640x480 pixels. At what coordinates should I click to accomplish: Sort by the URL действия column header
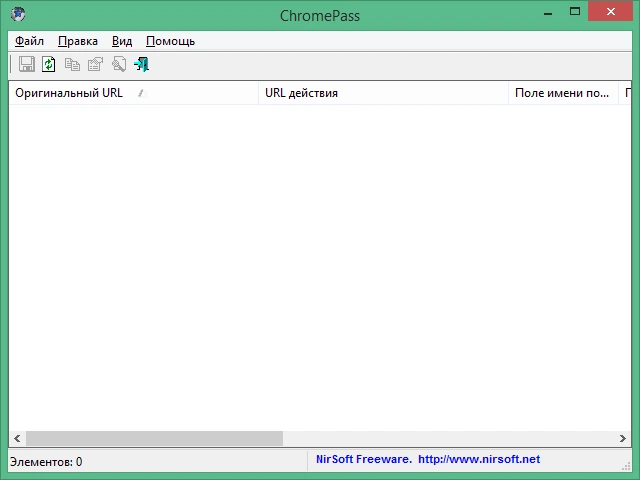point(383,93)
